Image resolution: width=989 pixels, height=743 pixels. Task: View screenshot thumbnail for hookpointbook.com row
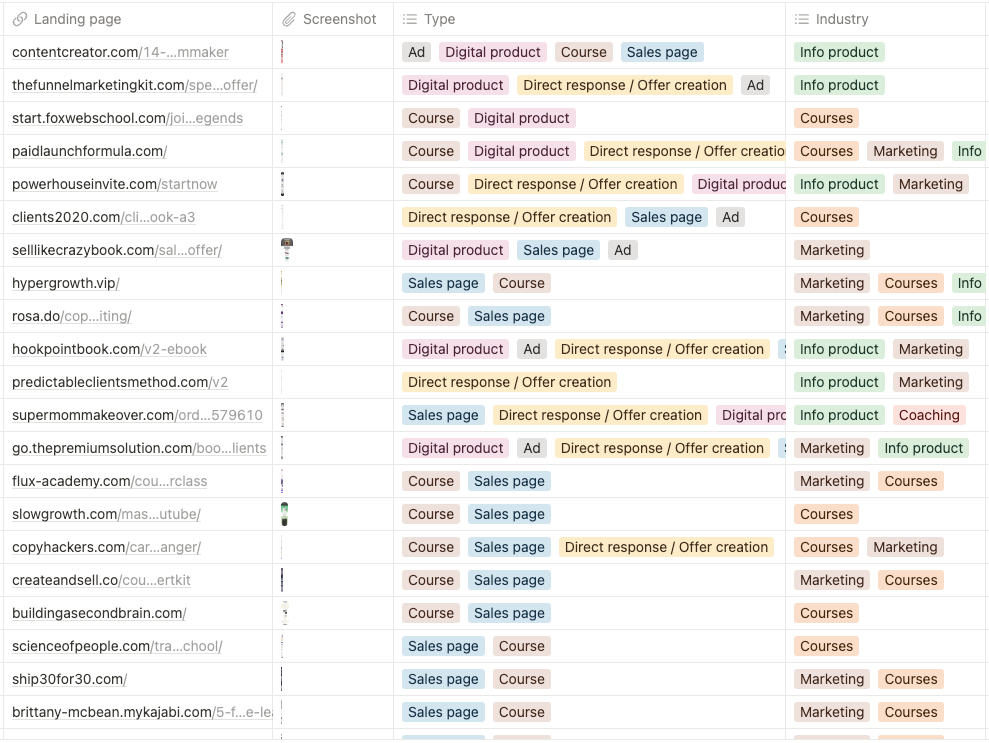(x=283, y=349)
